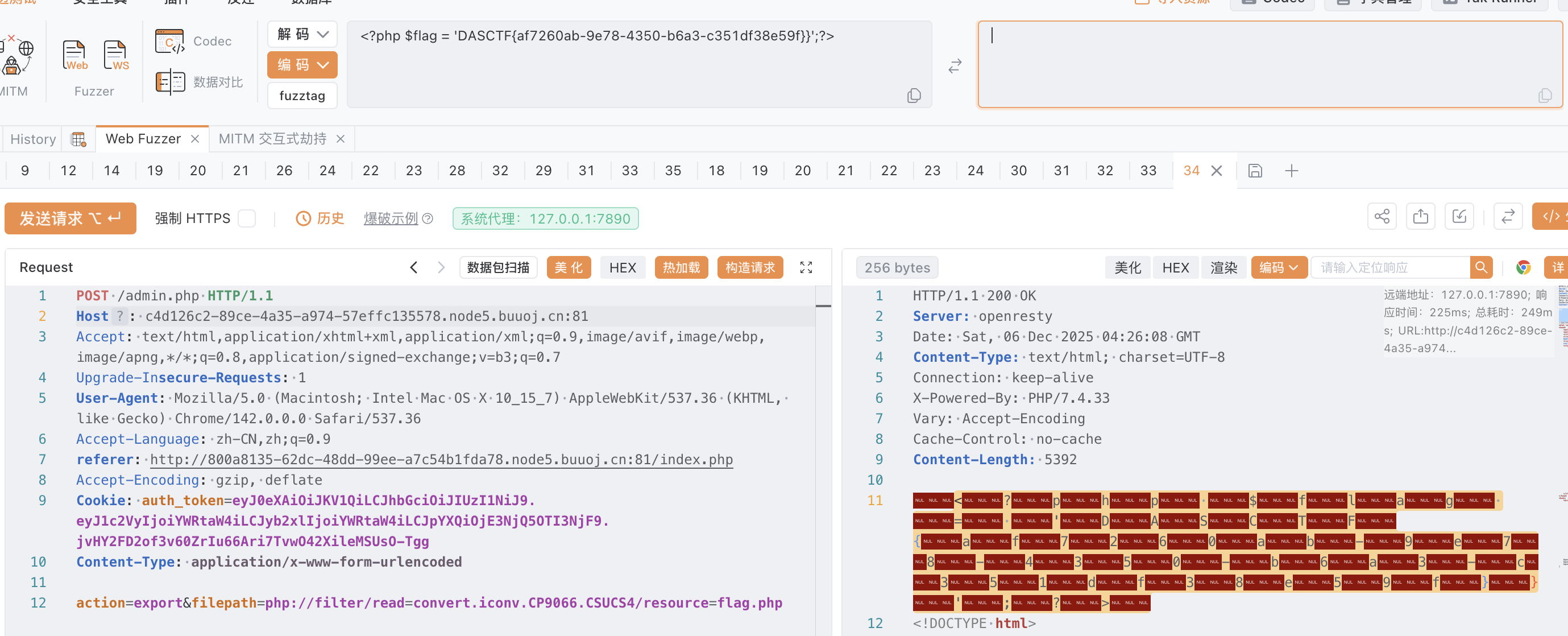Toggle the 美化 beautify request button
This screenshot has width=1568, height=636.
pos(568,267)
